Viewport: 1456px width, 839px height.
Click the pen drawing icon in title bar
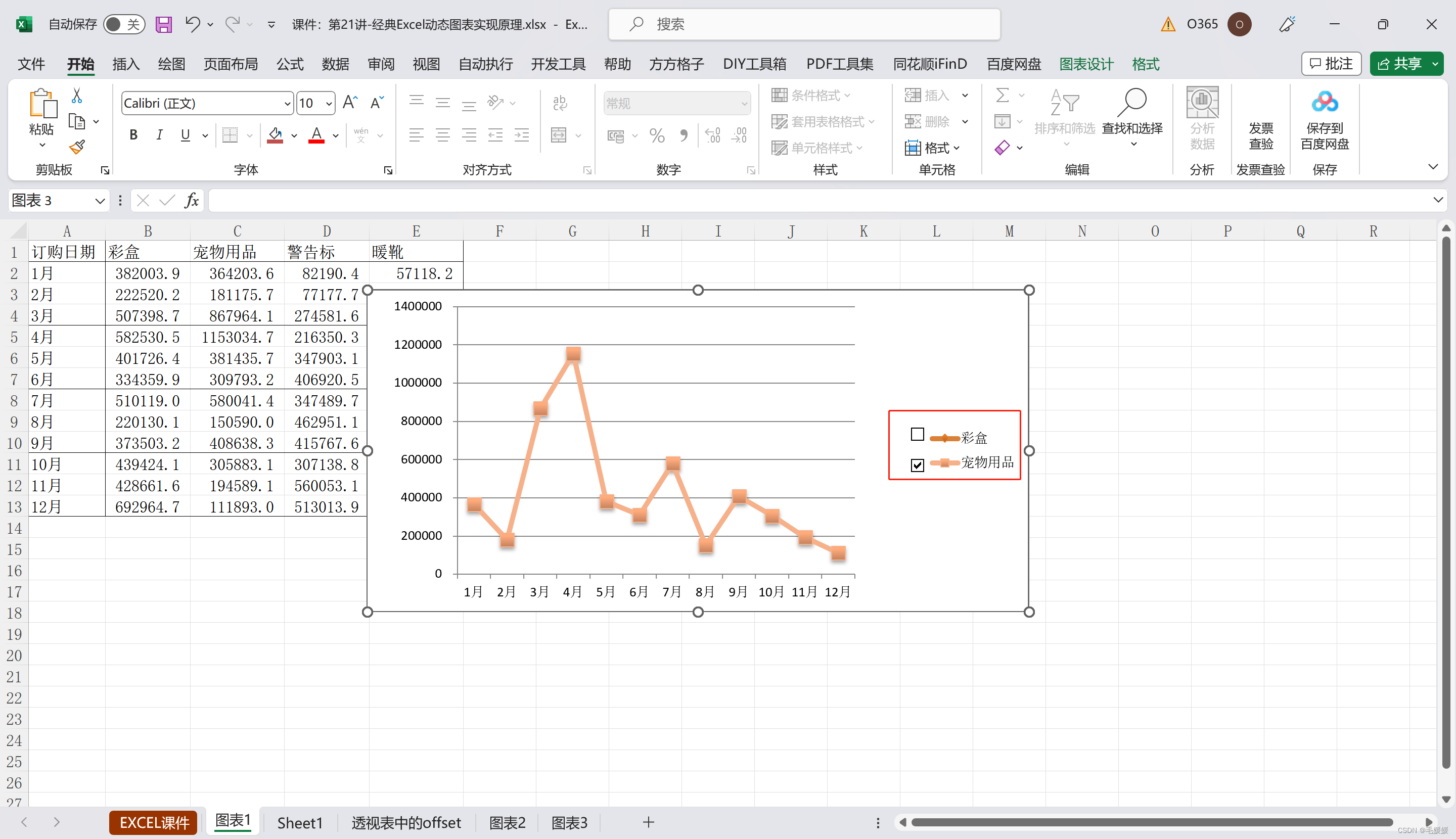point(1287,24)
